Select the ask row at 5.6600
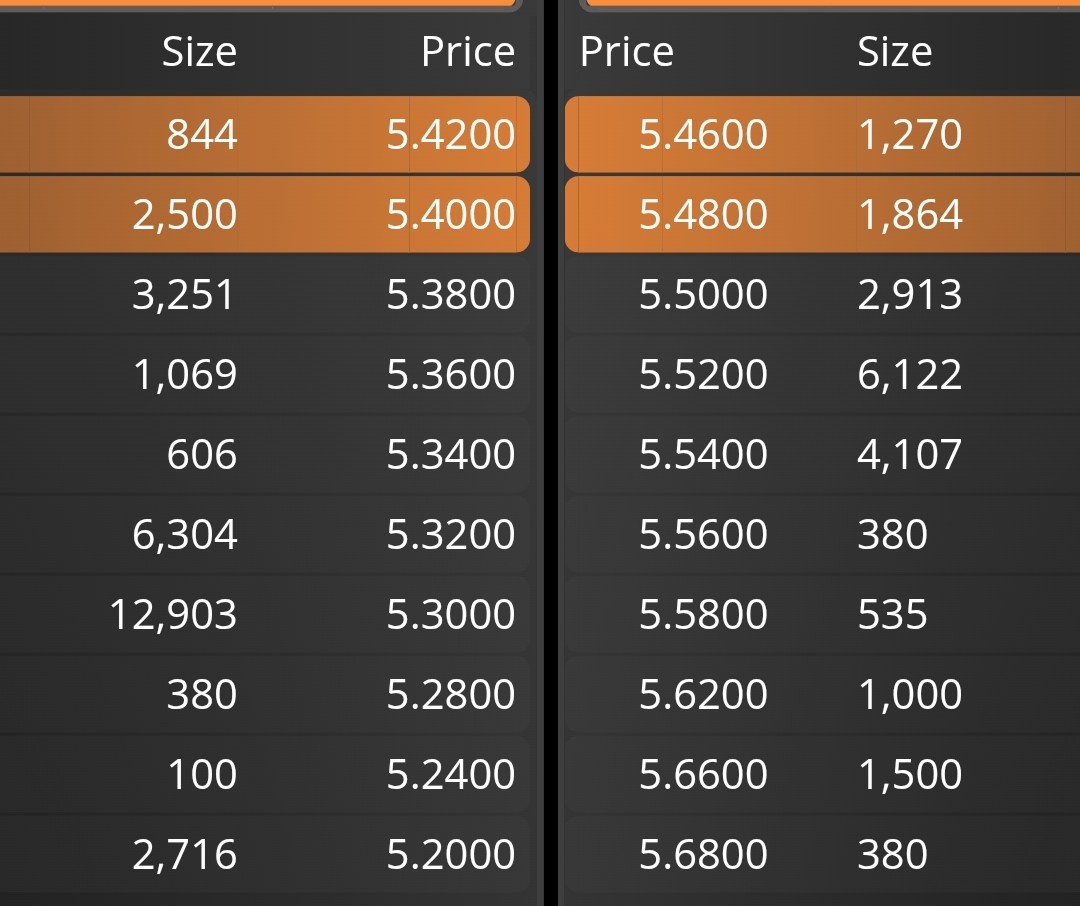 pyautogui.click(x=822, y=774)
